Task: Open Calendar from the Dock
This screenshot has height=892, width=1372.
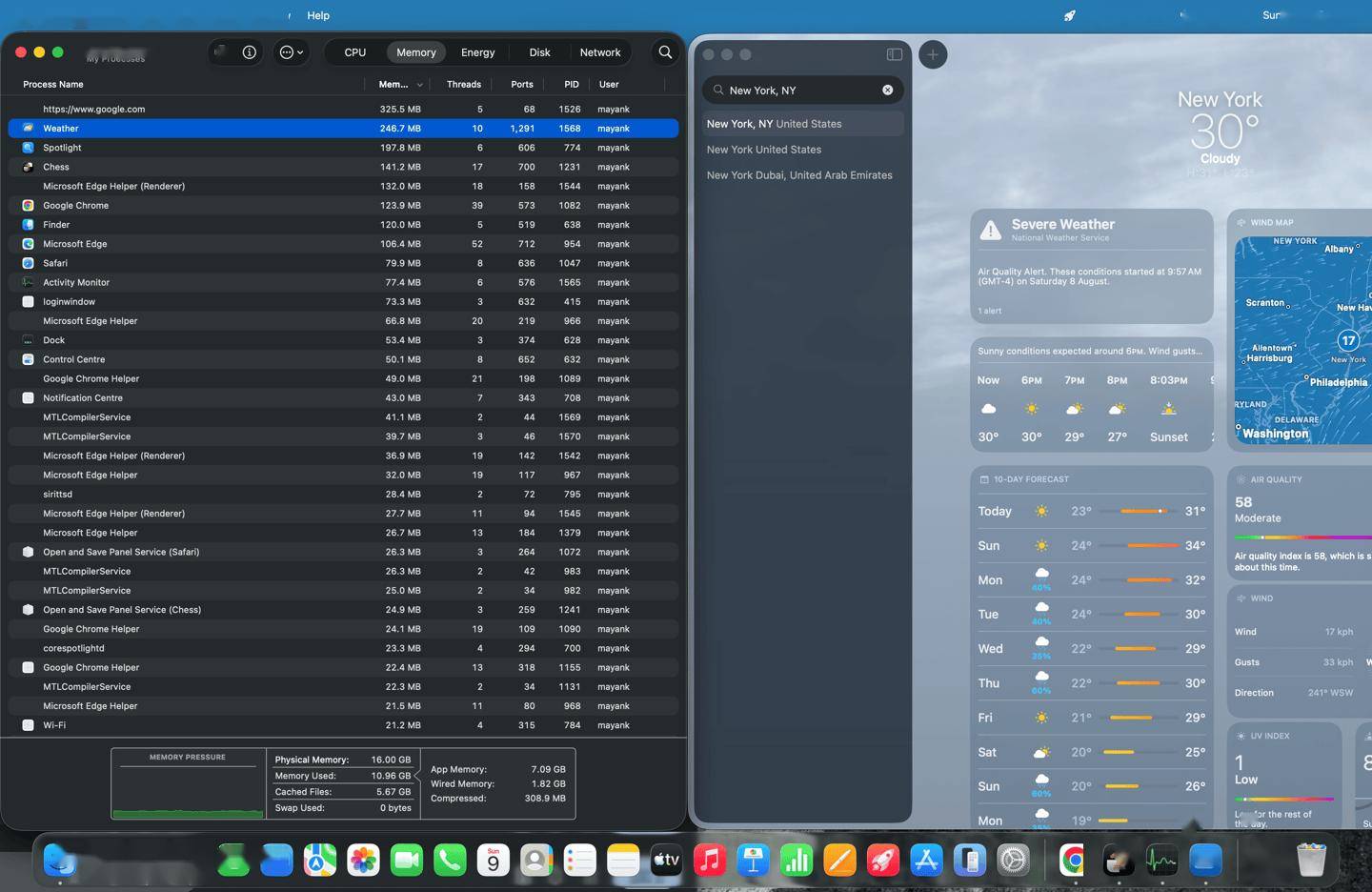Action: pos(494,860)
